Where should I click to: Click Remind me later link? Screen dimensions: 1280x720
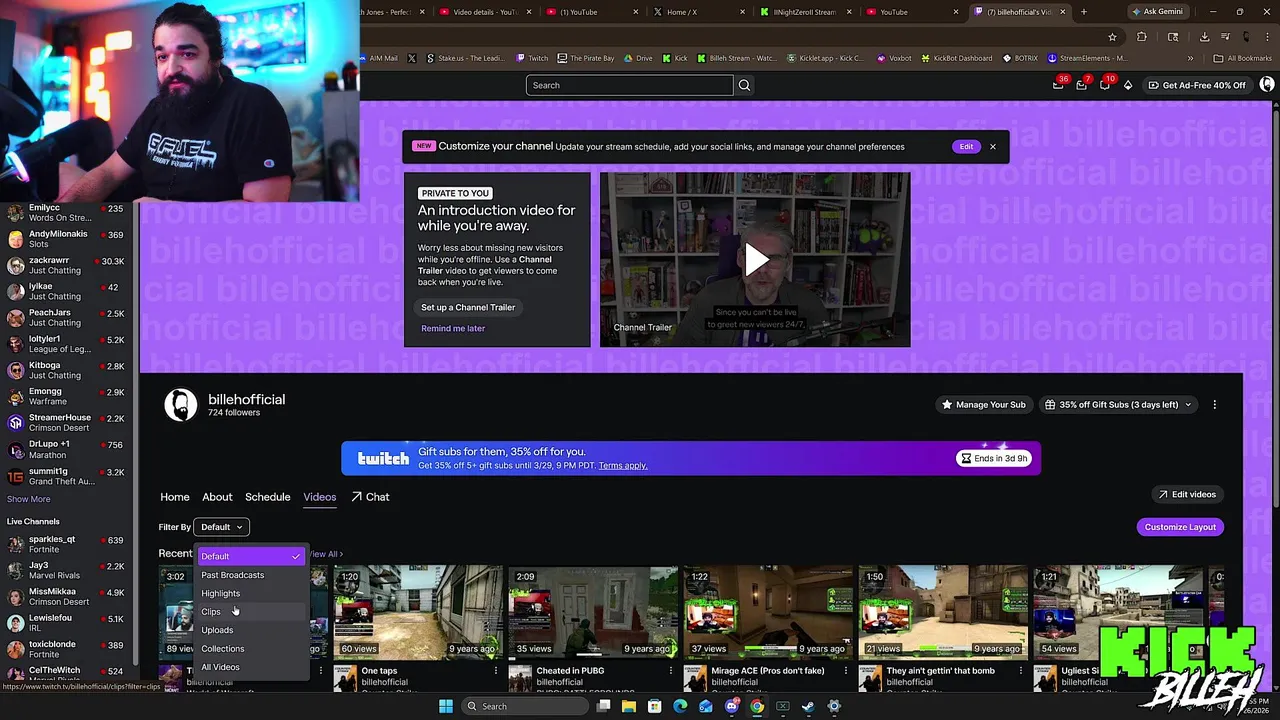pos(453,329)
